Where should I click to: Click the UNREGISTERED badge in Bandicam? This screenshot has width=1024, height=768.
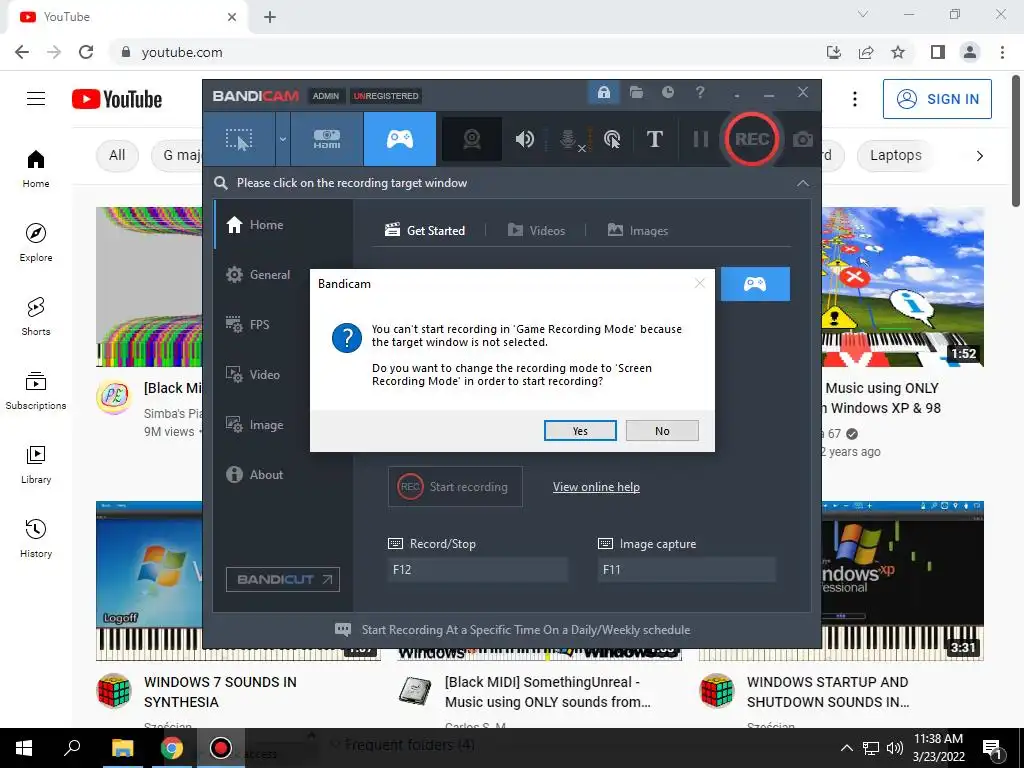coord(386,96)
